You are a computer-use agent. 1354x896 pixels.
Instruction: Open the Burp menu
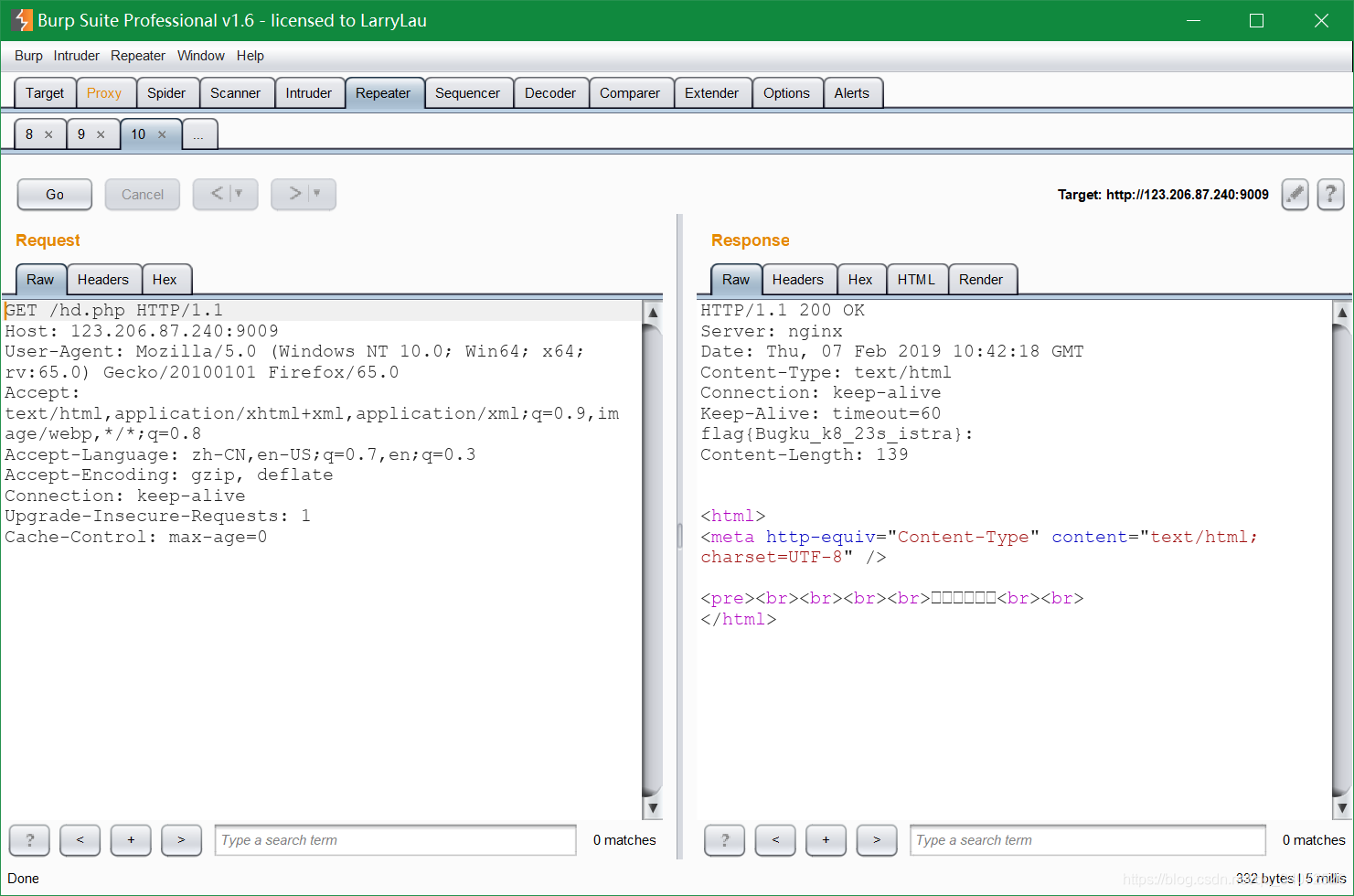coord(28,56)
